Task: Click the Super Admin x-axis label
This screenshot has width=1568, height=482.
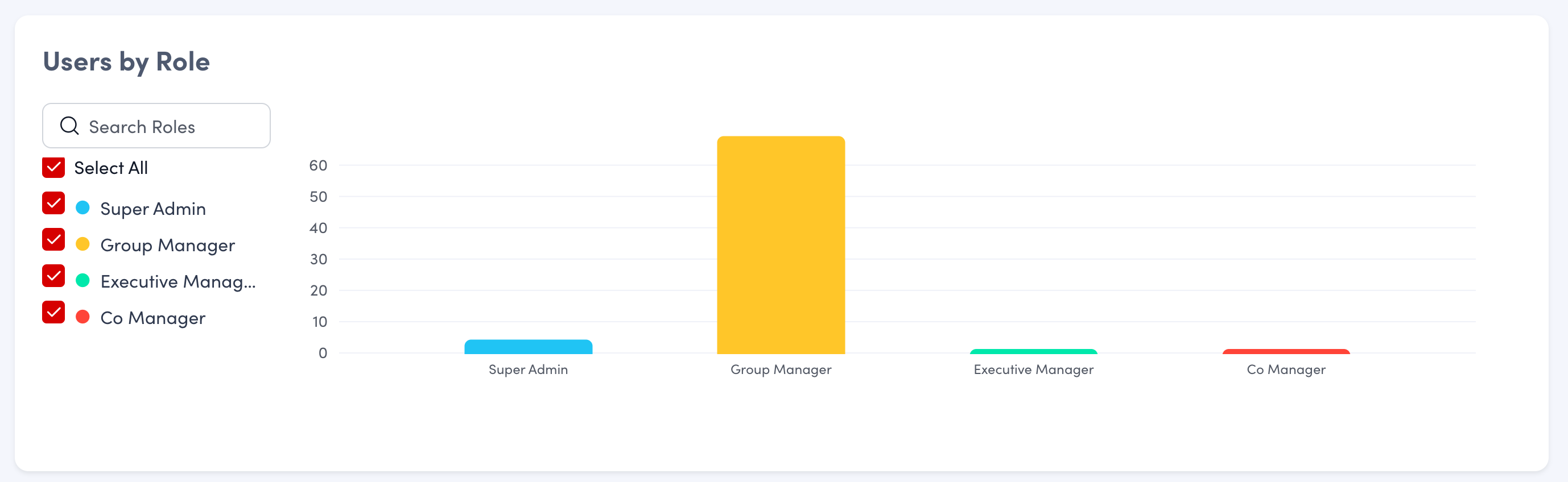Action: point(528,369)
